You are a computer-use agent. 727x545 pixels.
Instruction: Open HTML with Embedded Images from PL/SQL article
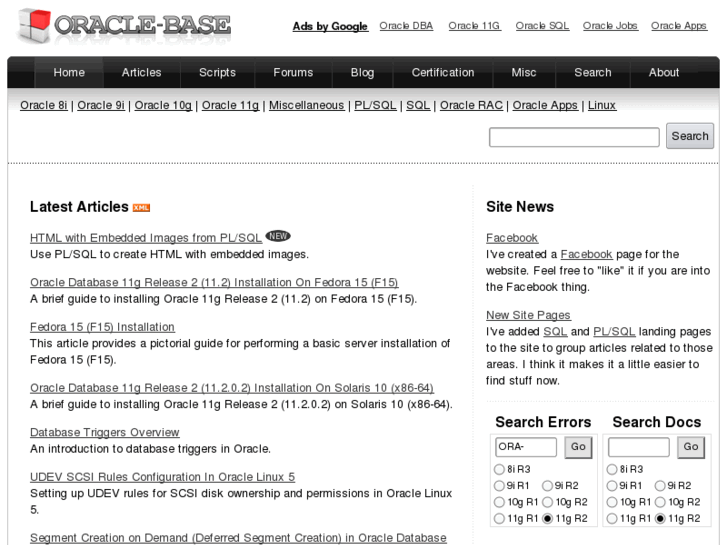[x=146, y=237]
